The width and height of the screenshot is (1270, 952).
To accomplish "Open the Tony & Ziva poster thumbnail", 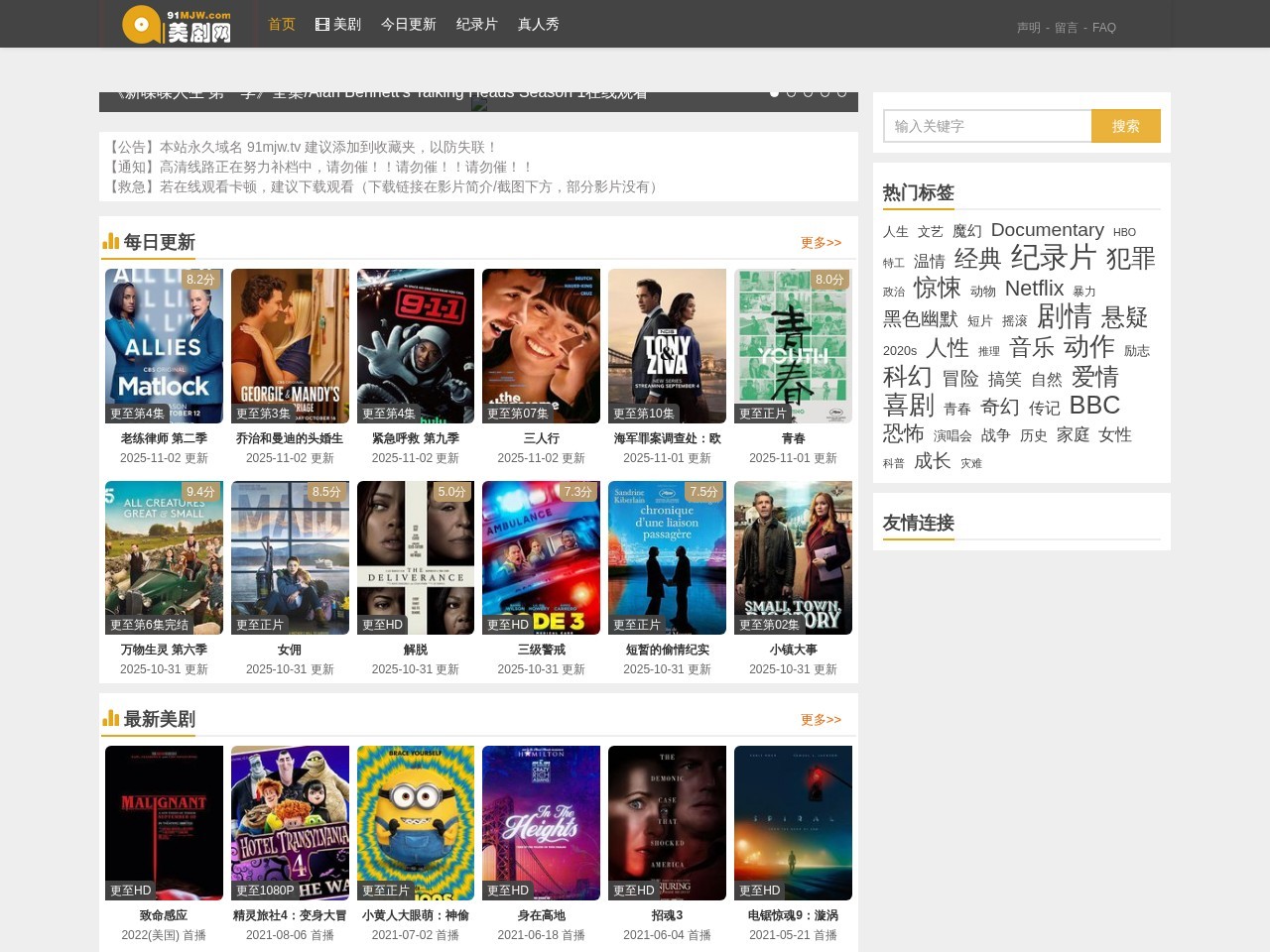I will point(667,346).
